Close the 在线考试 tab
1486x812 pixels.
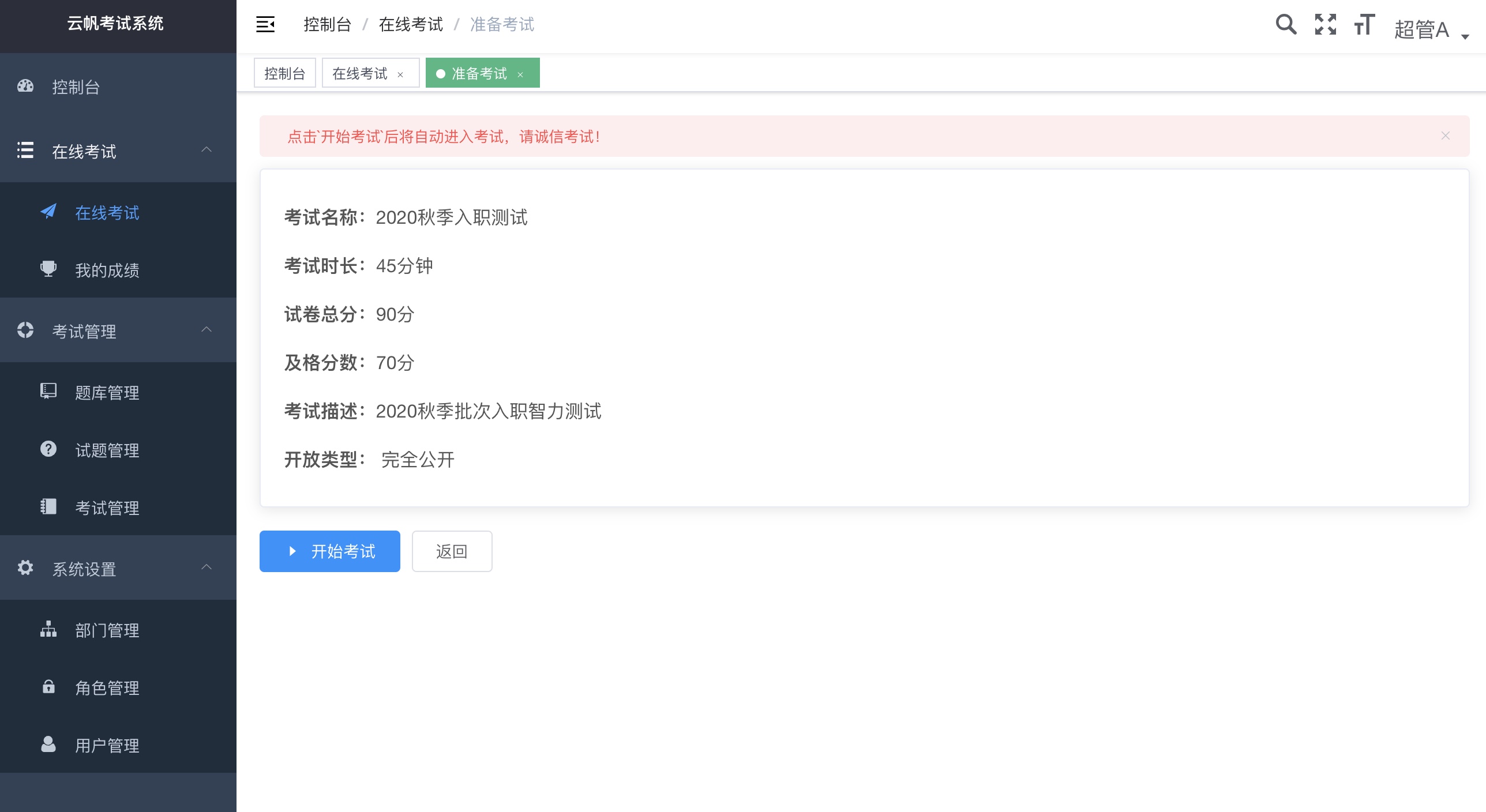[401, 74]
